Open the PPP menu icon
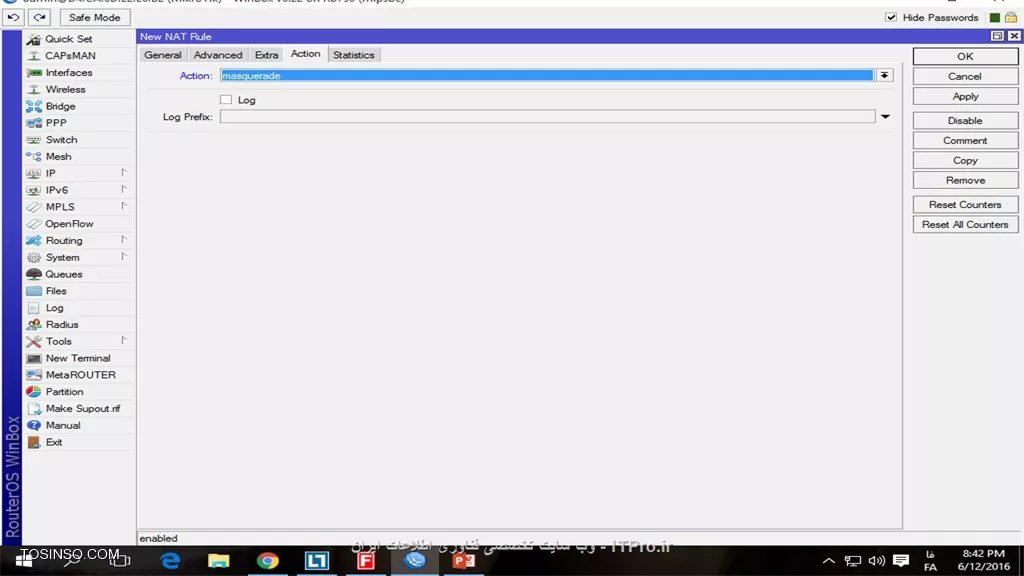Image resolution: width=1024 pixels, height=576 pixels. (x=34, y=123)
